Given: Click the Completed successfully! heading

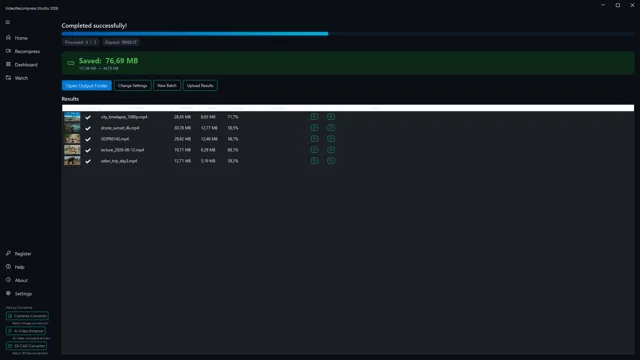Looking at the screenshot, I should coord(94,26).
